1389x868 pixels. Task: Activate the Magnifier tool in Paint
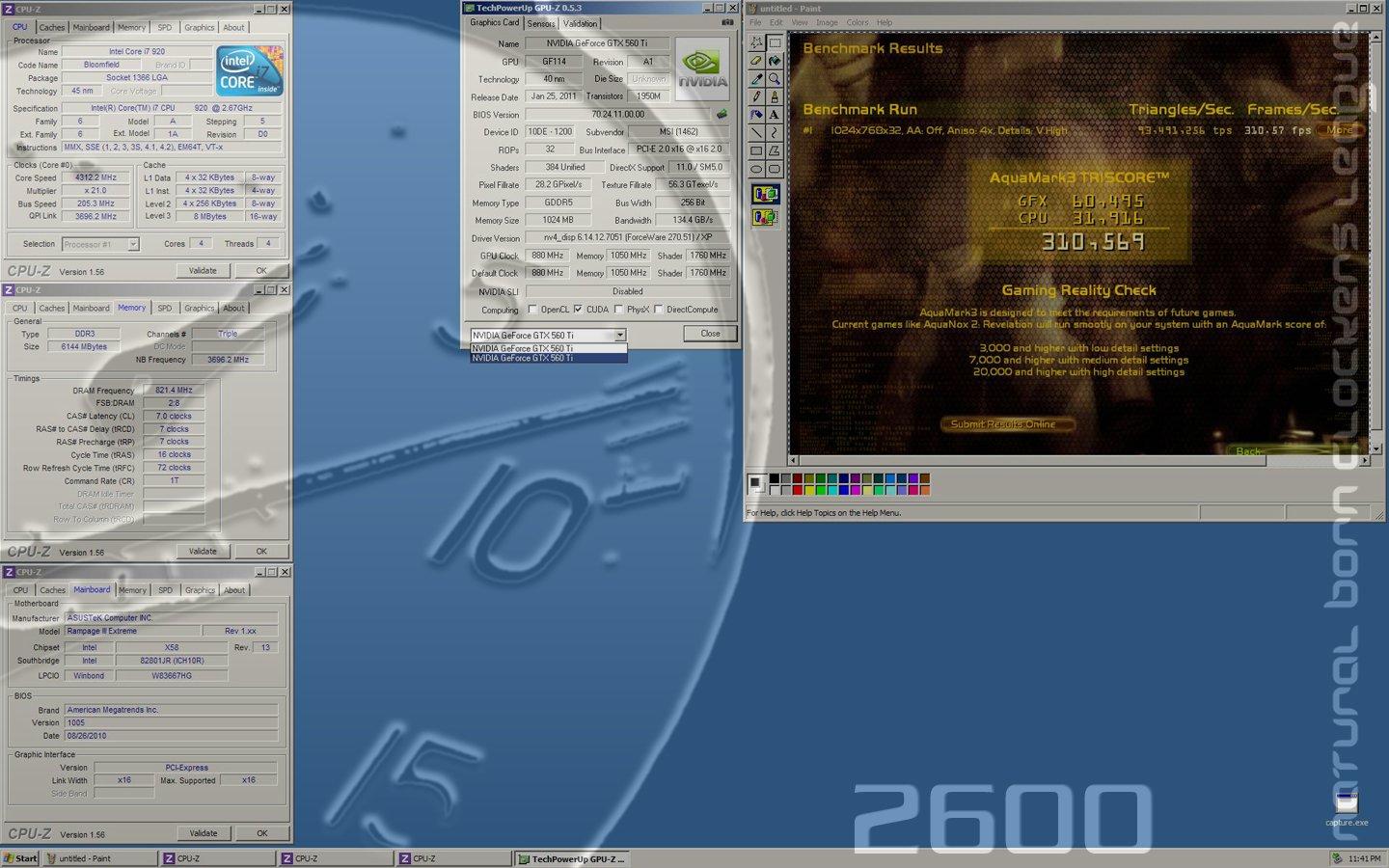775,79
